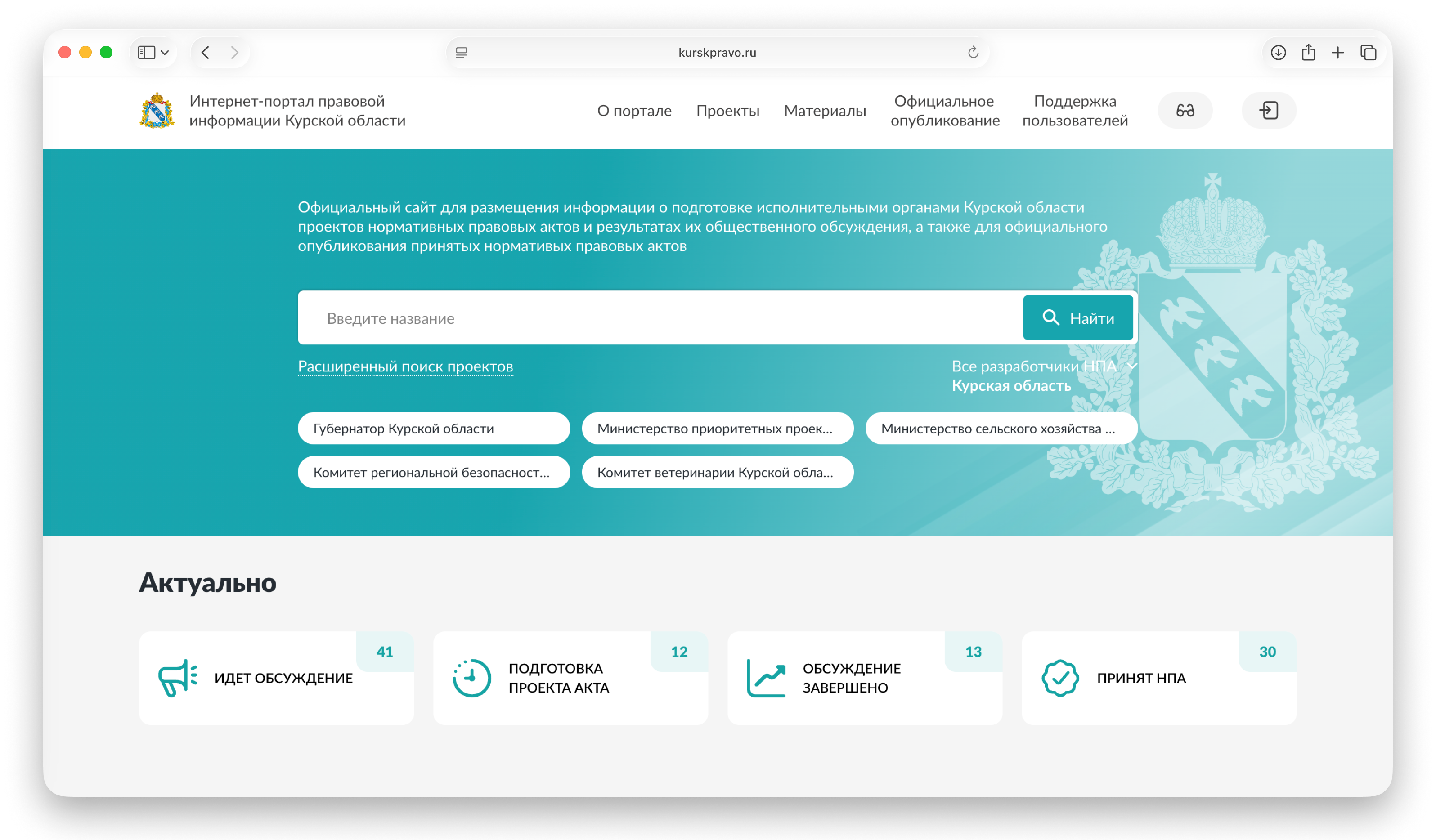The image size is (1436, 840).
Task: Click the count badge 13
Action: click(x=973, y=652)
